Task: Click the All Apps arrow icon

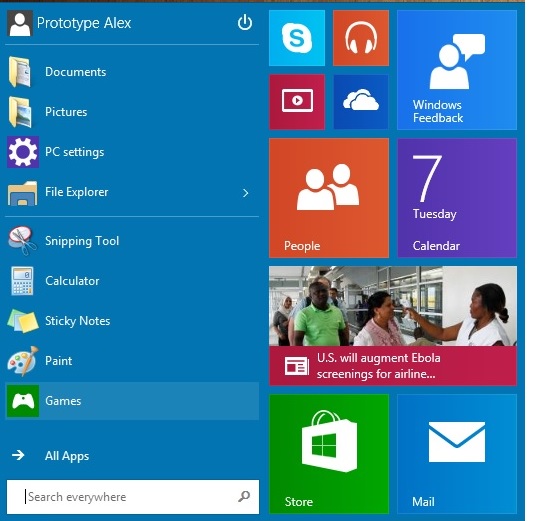Action: point(18,455)
